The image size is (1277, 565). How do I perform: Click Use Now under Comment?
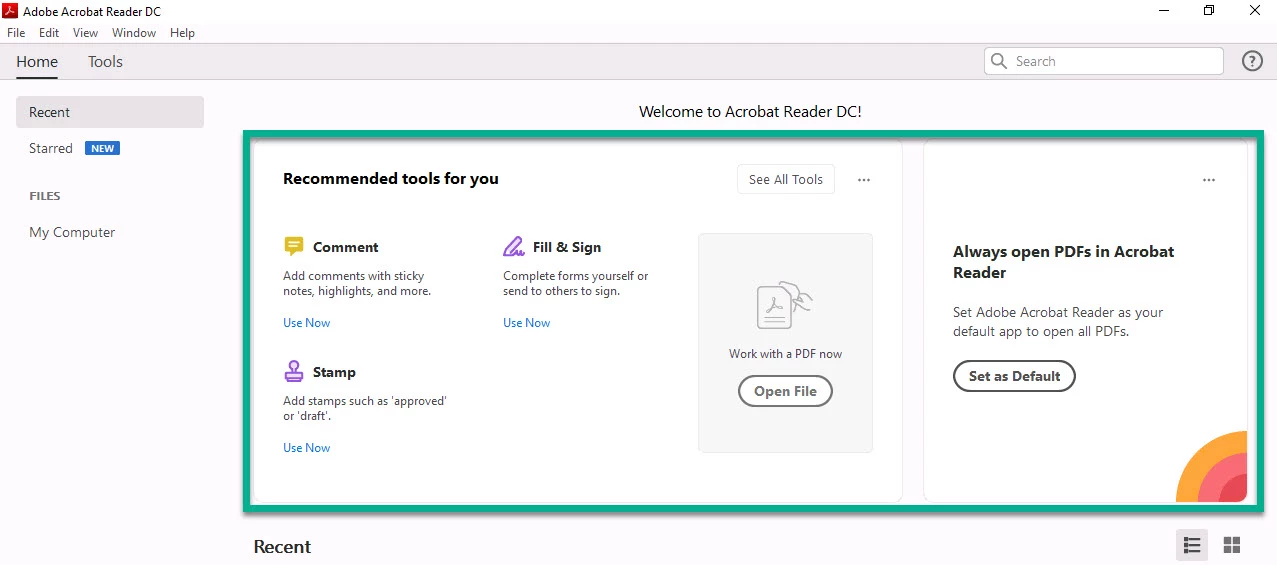pos(306,323)
